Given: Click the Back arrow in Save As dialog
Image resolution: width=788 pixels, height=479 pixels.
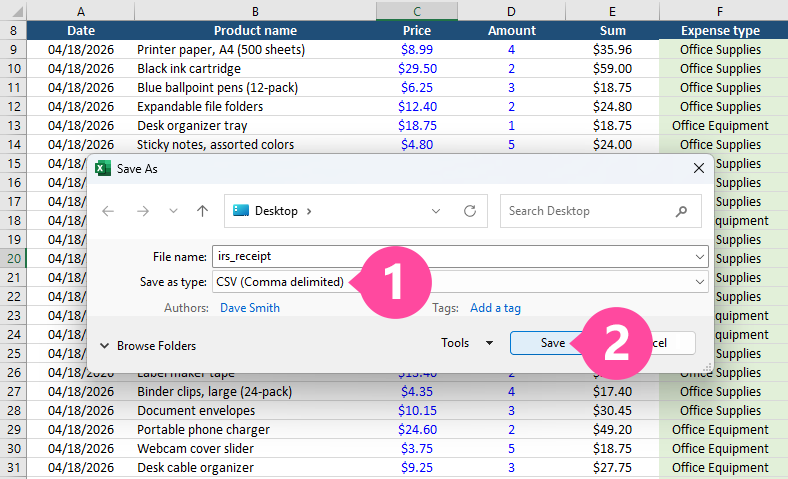Looking at the screenshot, I should [x=108, y=211].
